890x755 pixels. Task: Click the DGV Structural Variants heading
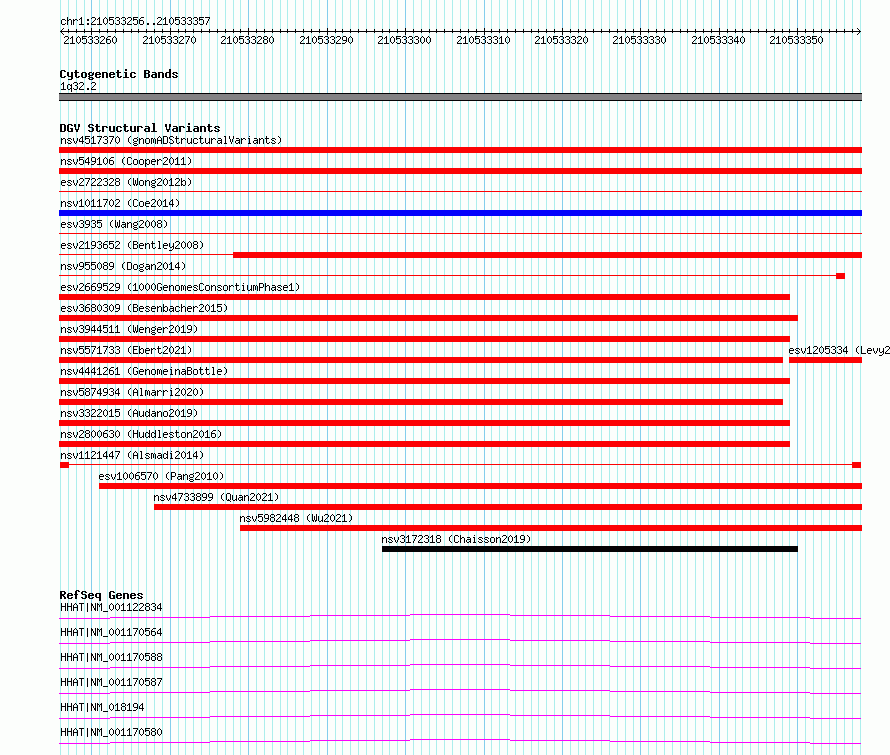click(140, 128)
